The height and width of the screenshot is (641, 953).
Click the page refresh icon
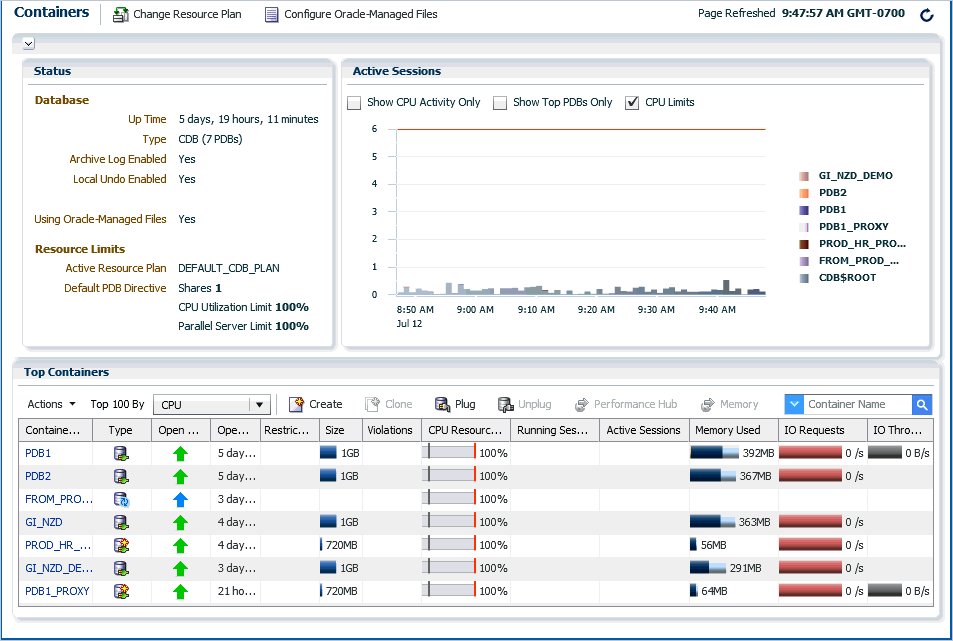tap(926, 15)
